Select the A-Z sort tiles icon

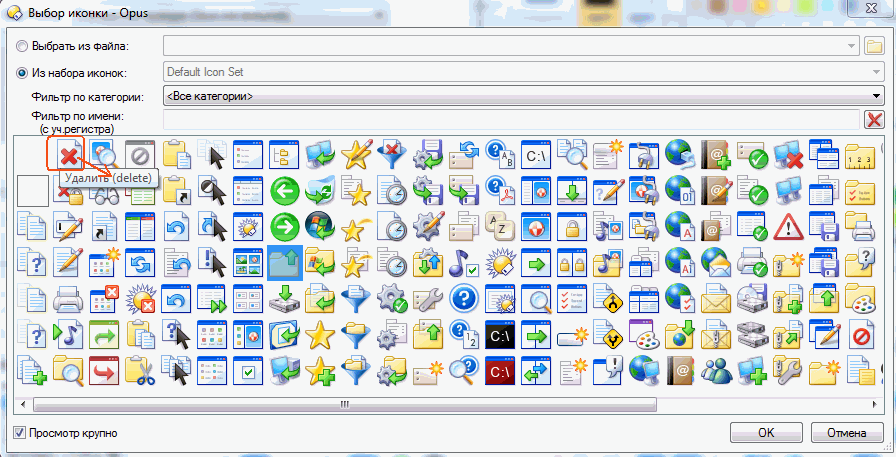coord(500,226)
